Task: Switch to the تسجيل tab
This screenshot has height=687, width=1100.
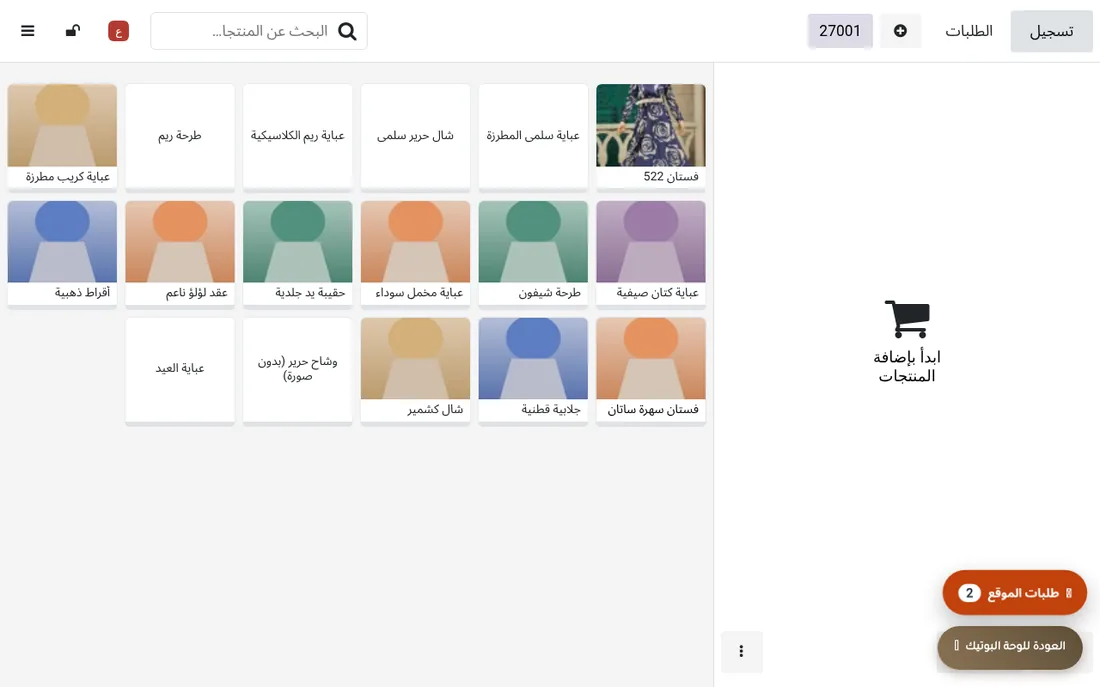Action: (1051, 31)
